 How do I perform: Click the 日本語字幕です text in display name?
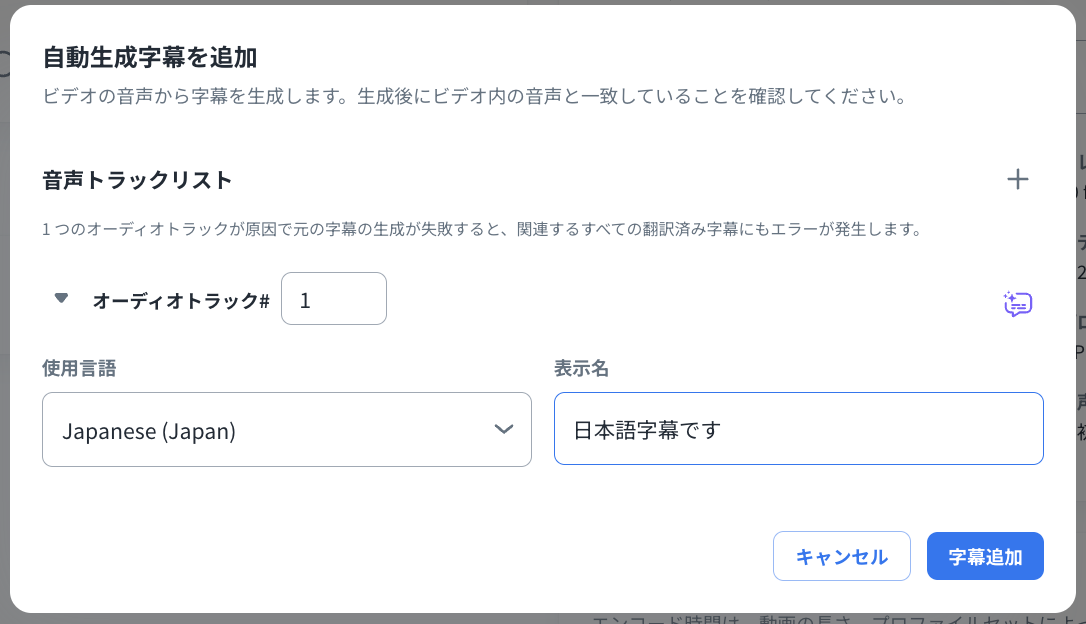click(x=647, y=431)
